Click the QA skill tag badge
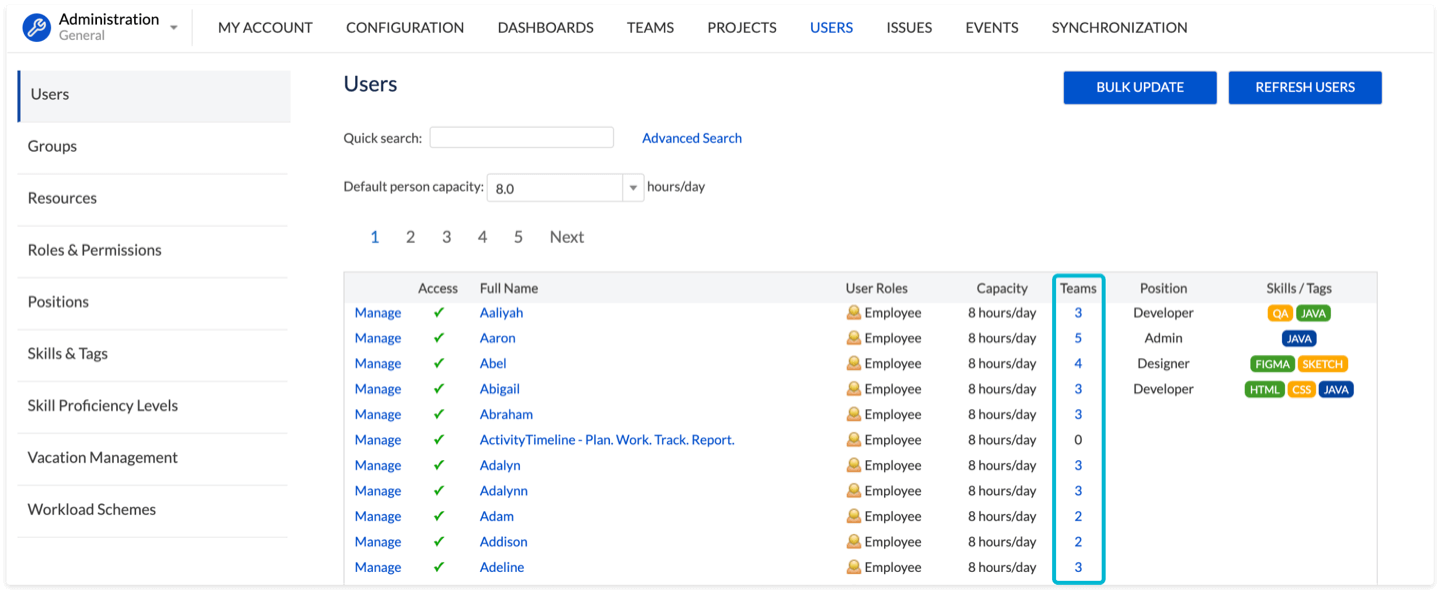 pyautogui.click(x=1280, y=313)
